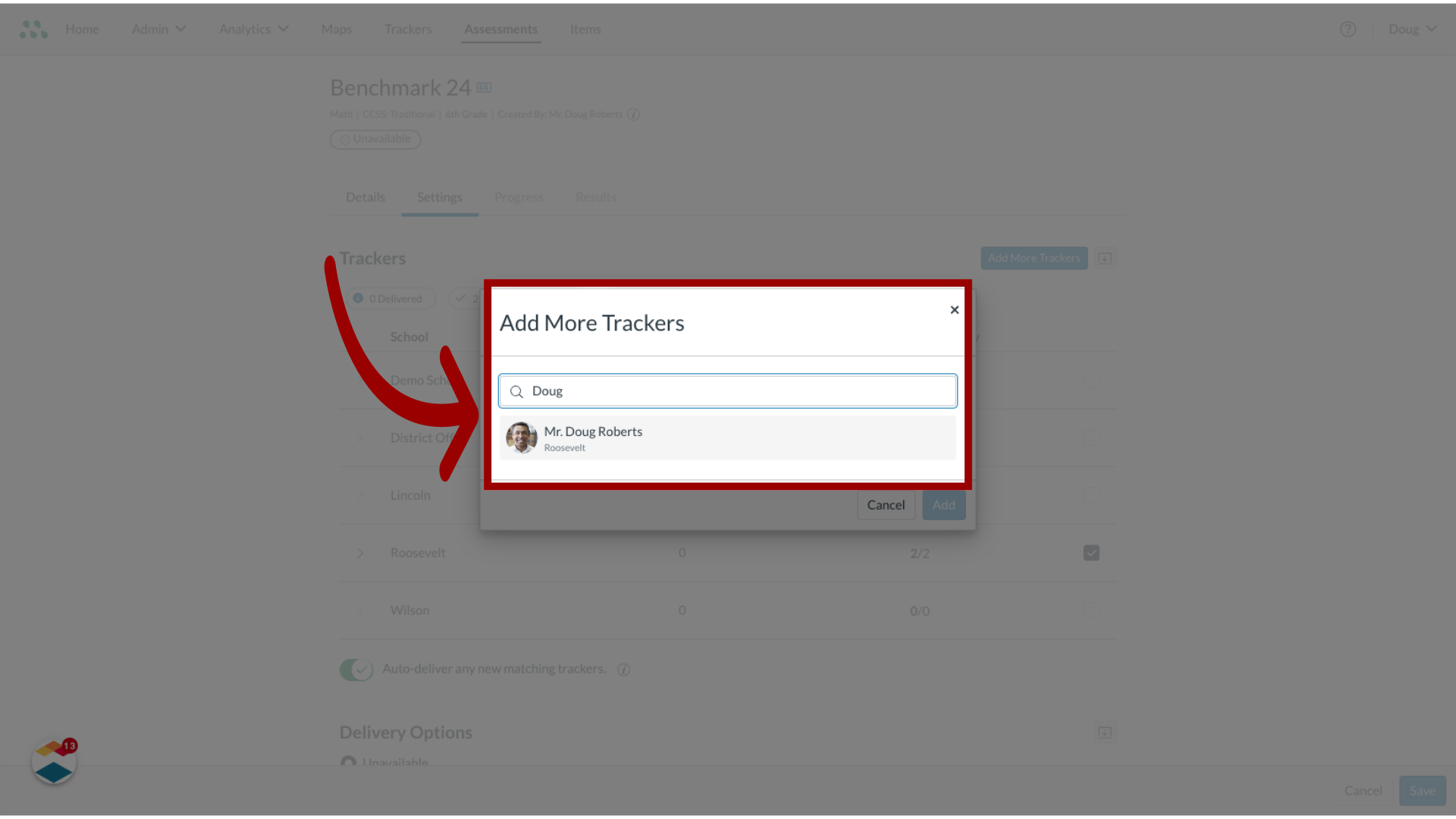Click the dropdown arrow on Doug user menu
Screen dimensions: 1456x819
1432,29
